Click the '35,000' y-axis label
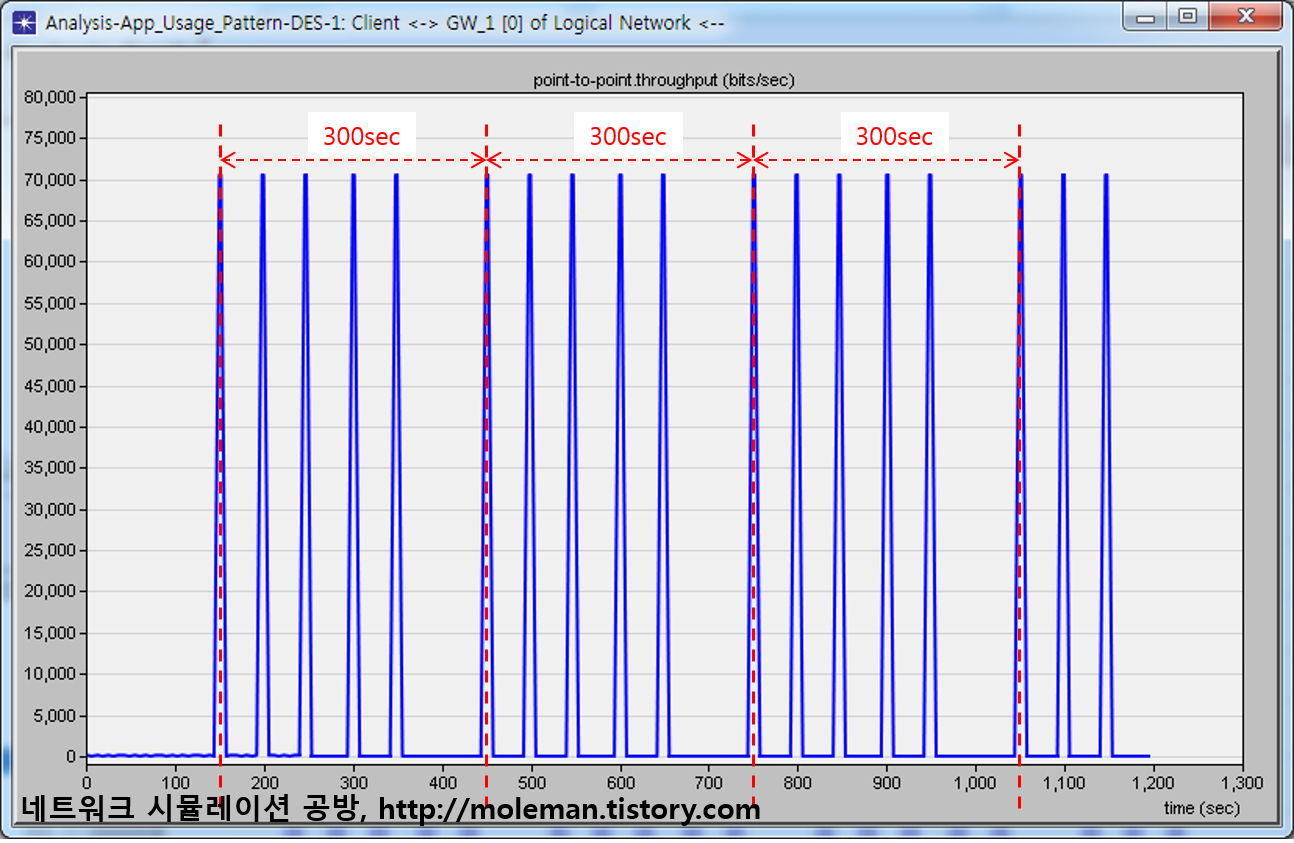The height and width of the screenshot is (843, 1294). [x=50, y=468]
